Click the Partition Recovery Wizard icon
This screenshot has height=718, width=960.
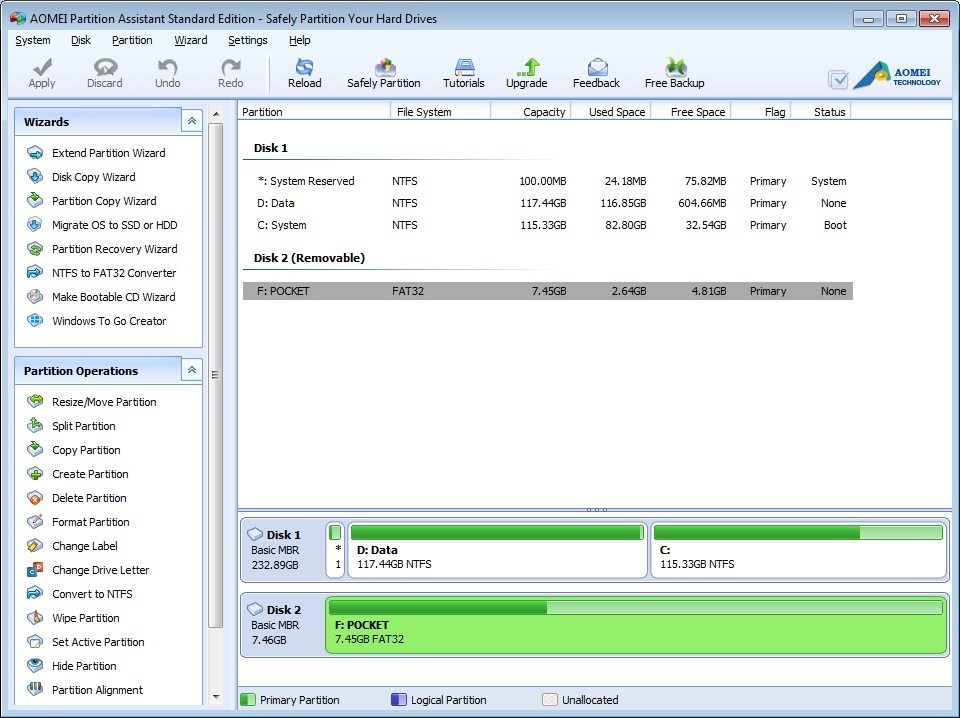coord(35,249)
